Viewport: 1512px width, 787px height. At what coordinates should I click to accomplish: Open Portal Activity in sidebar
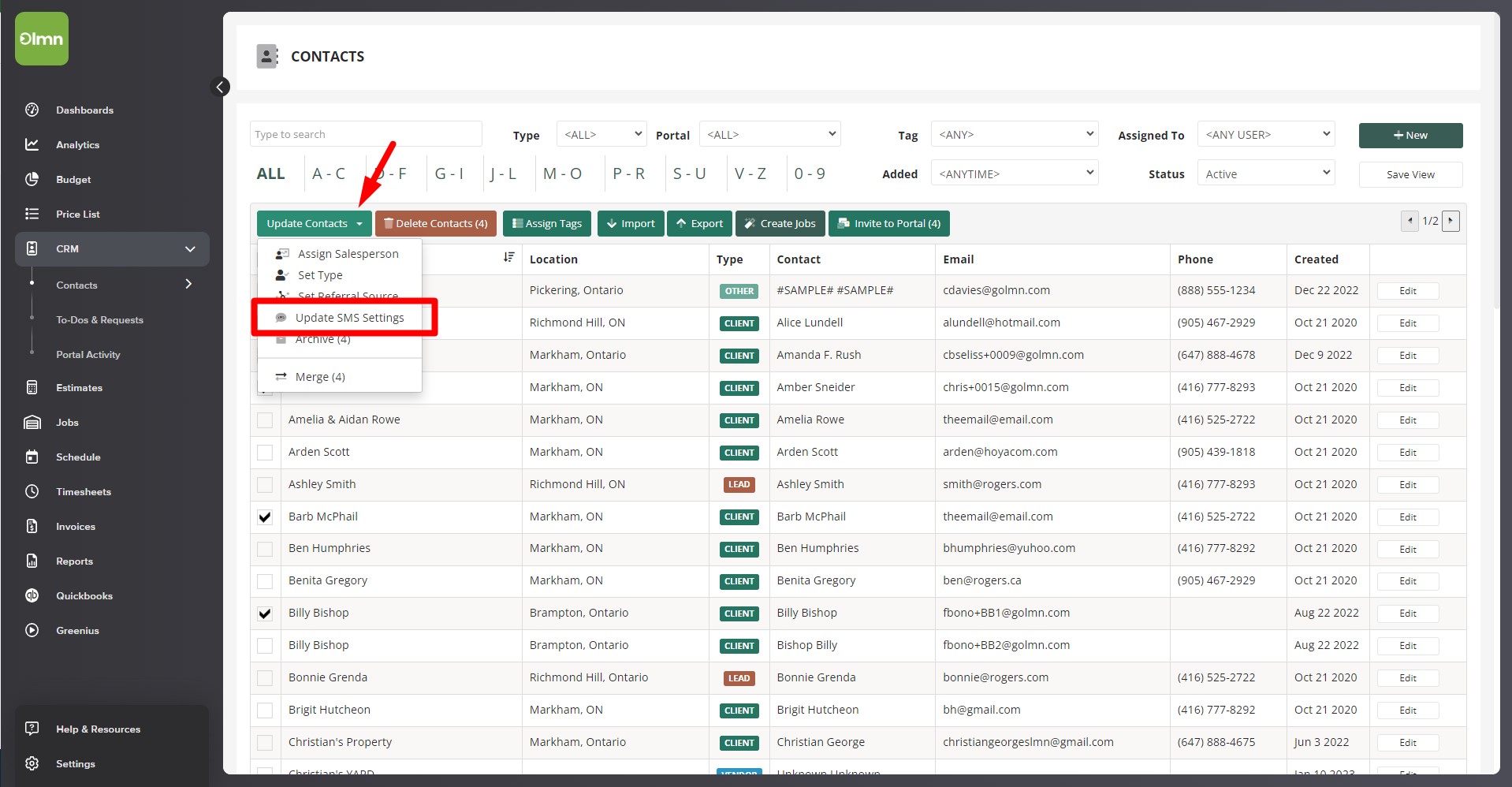[88, 354]
